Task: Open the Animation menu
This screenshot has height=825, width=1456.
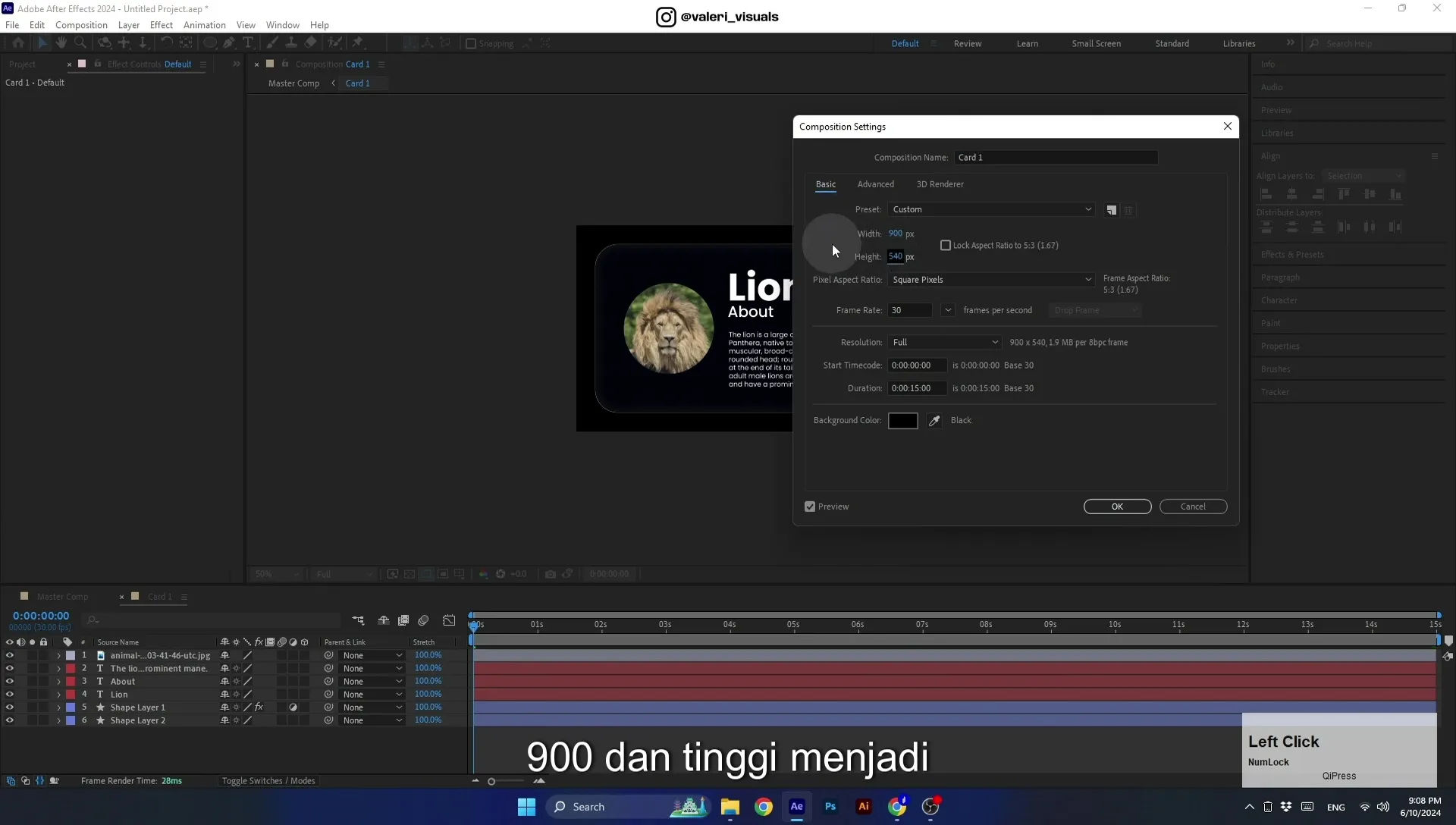Action: point(204,25)
